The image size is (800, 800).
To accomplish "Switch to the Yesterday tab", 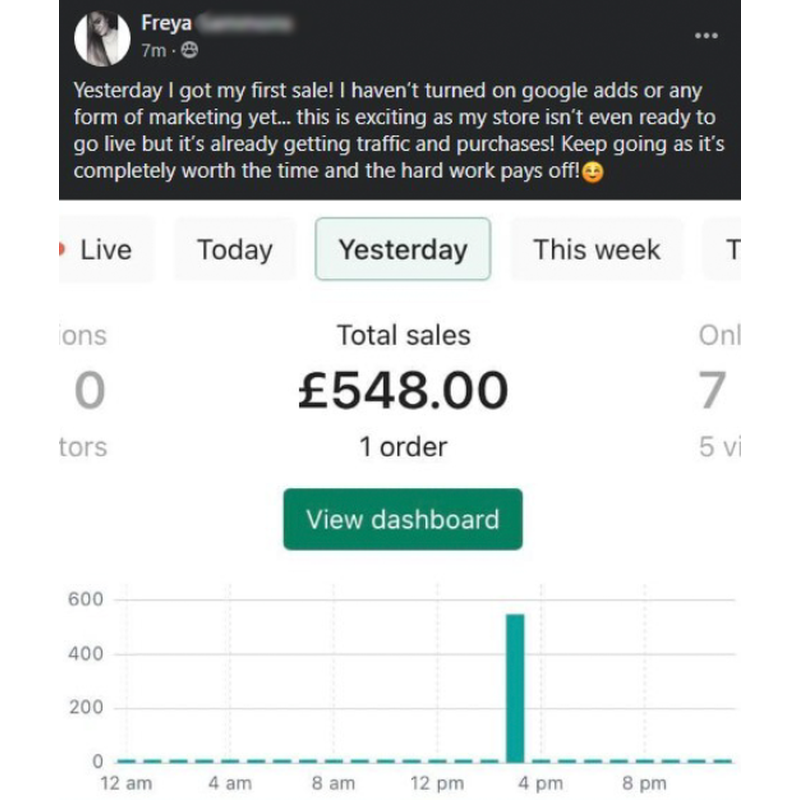I will (402, 249).
